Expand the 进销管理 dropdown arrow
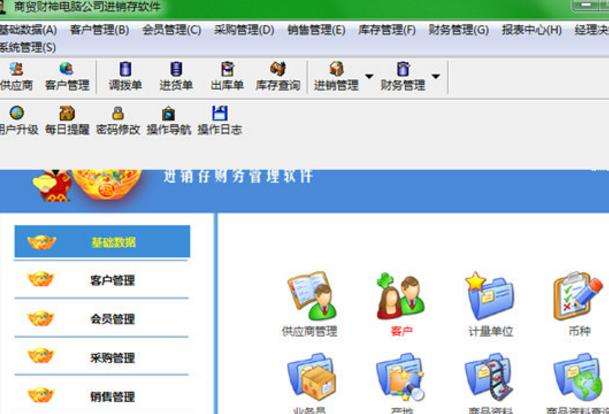Screen dimensions: 609x414 click(369, 77)
